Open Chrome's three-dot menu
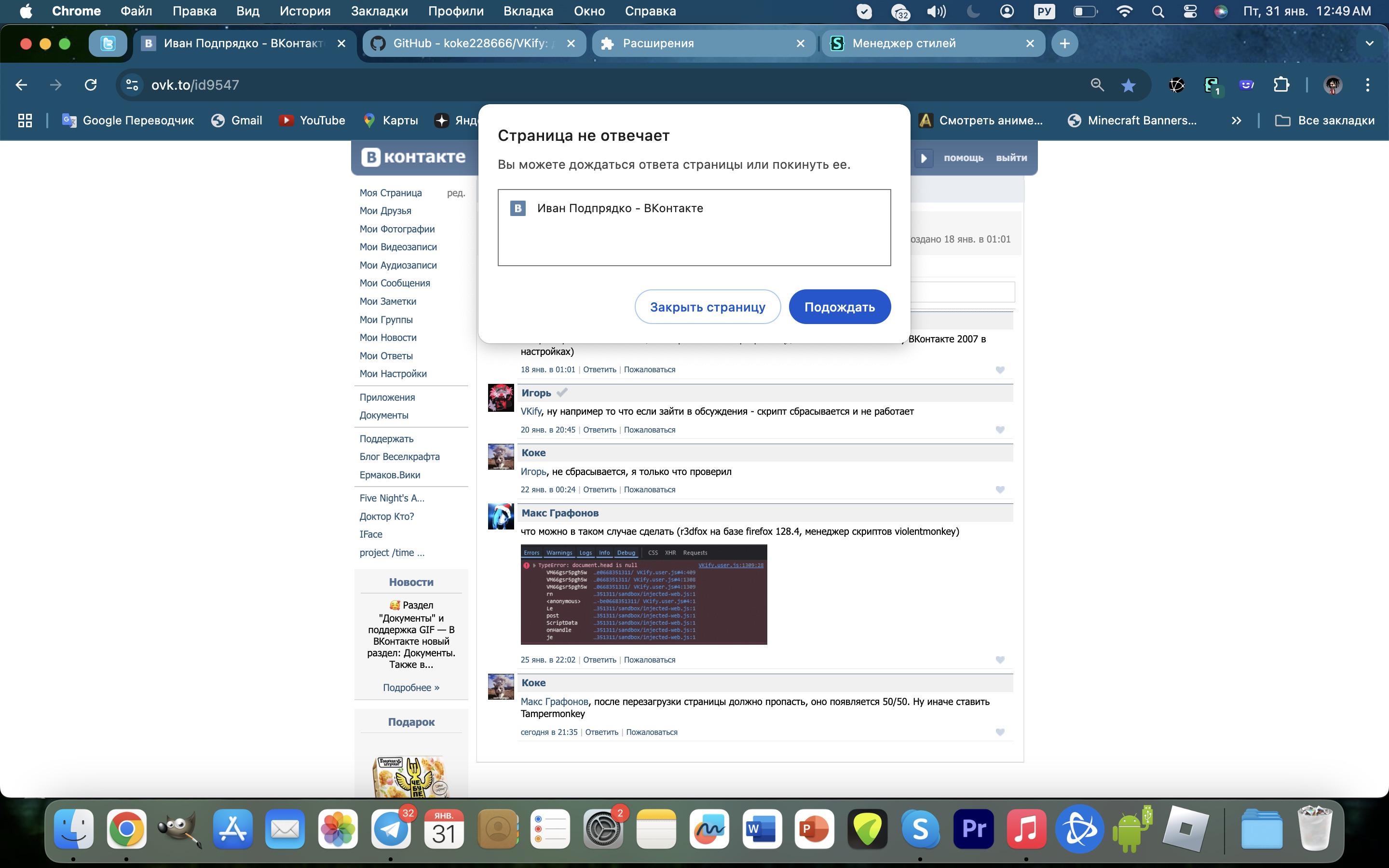1389x868 pixels. coord(1367,85)
